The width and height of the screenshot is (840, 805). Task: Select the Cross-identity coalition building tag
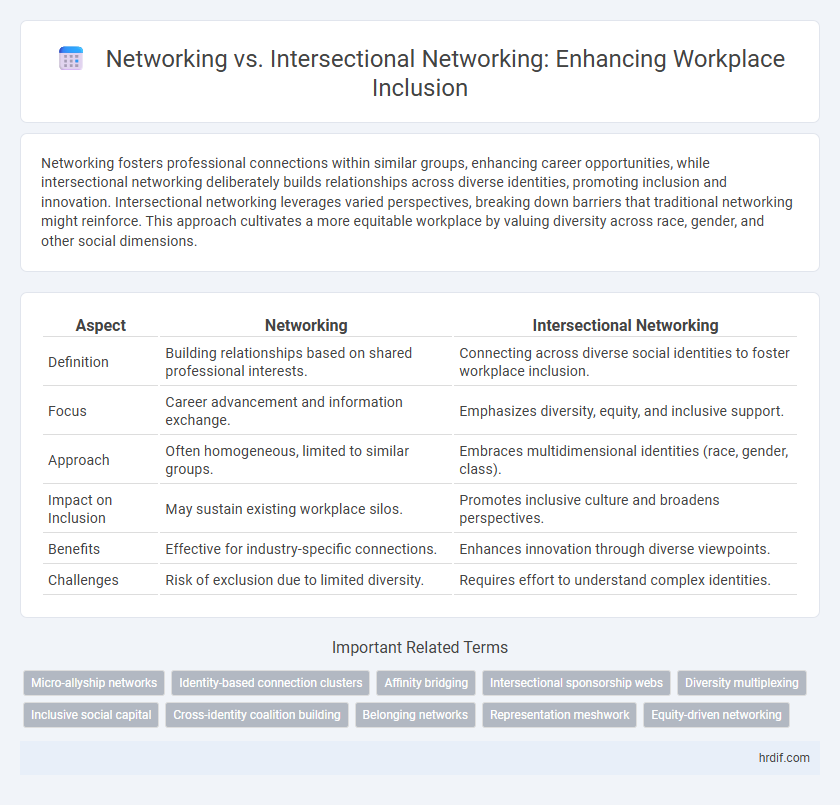pos(257,714)
